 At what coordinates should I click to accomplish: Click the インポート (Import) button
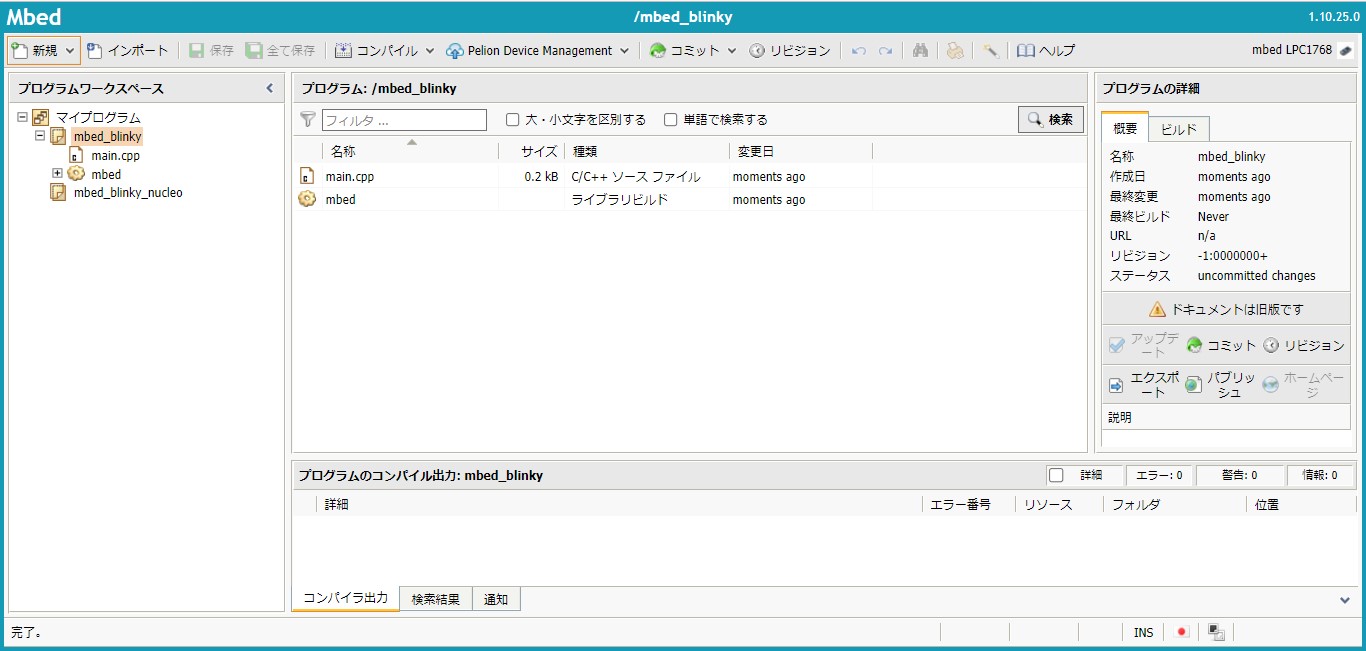point(127,50)
